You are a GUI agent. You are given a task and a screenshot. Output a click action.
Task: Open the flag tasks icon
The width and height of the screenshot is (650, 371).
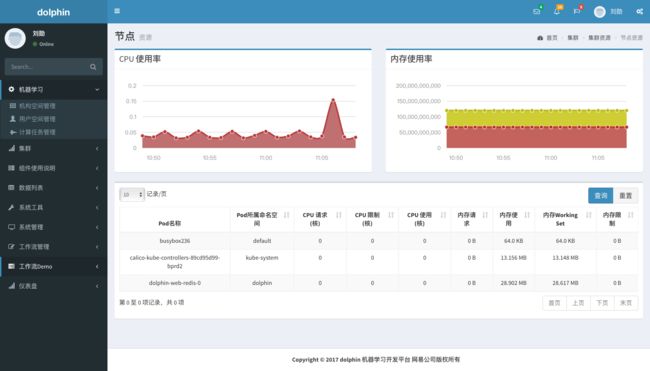click(577, 12)
